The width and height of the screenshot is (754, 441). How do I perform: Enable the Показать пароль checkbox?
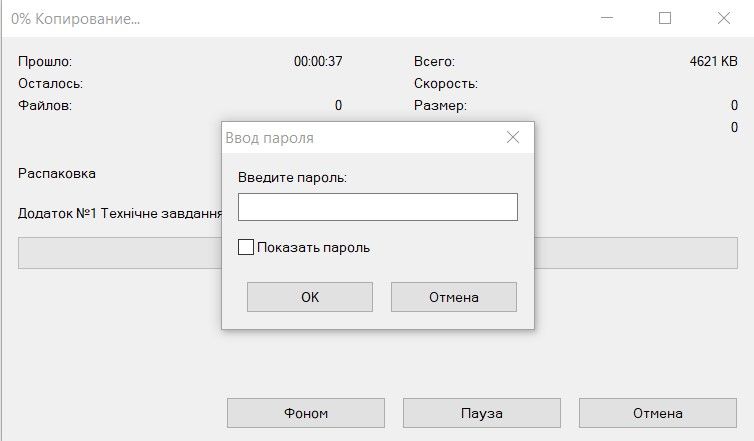pyautogui.click(x=246, y=247)
